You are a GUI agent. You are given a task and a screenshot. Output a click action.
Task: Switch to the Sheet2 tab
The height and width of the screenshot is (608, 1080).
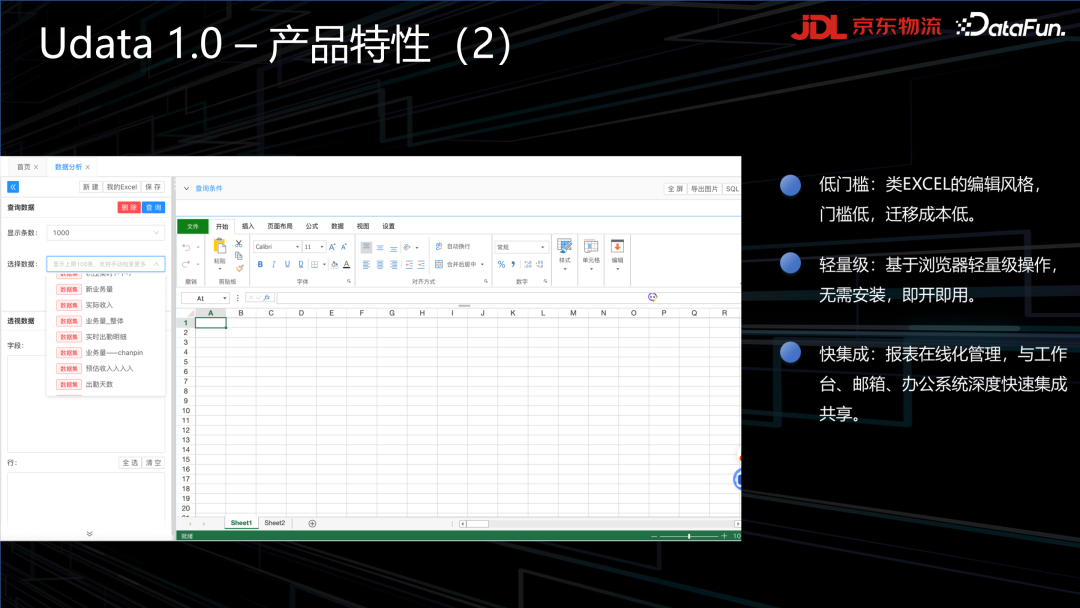click(x=275, y=523)
